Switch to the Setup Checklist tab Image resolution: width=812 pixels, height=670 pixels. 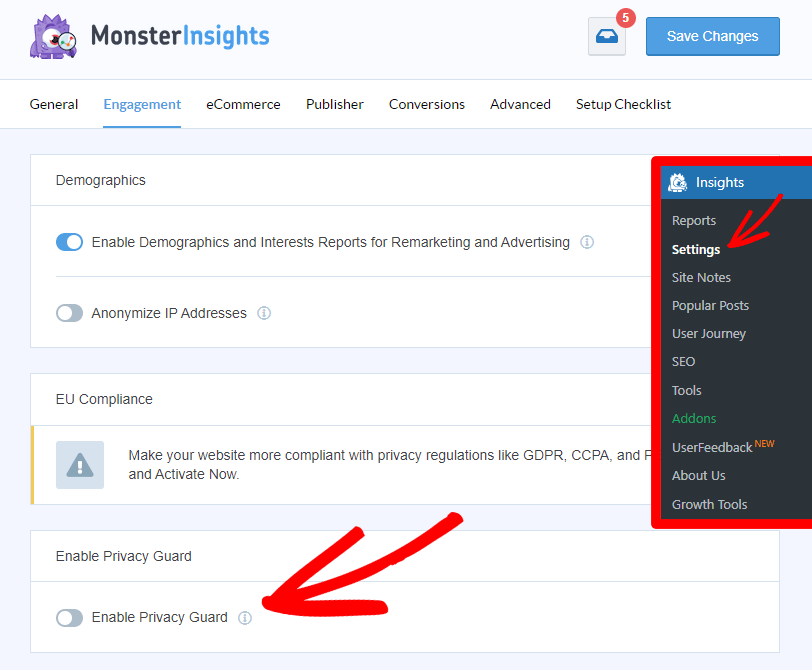pos(623,104)
